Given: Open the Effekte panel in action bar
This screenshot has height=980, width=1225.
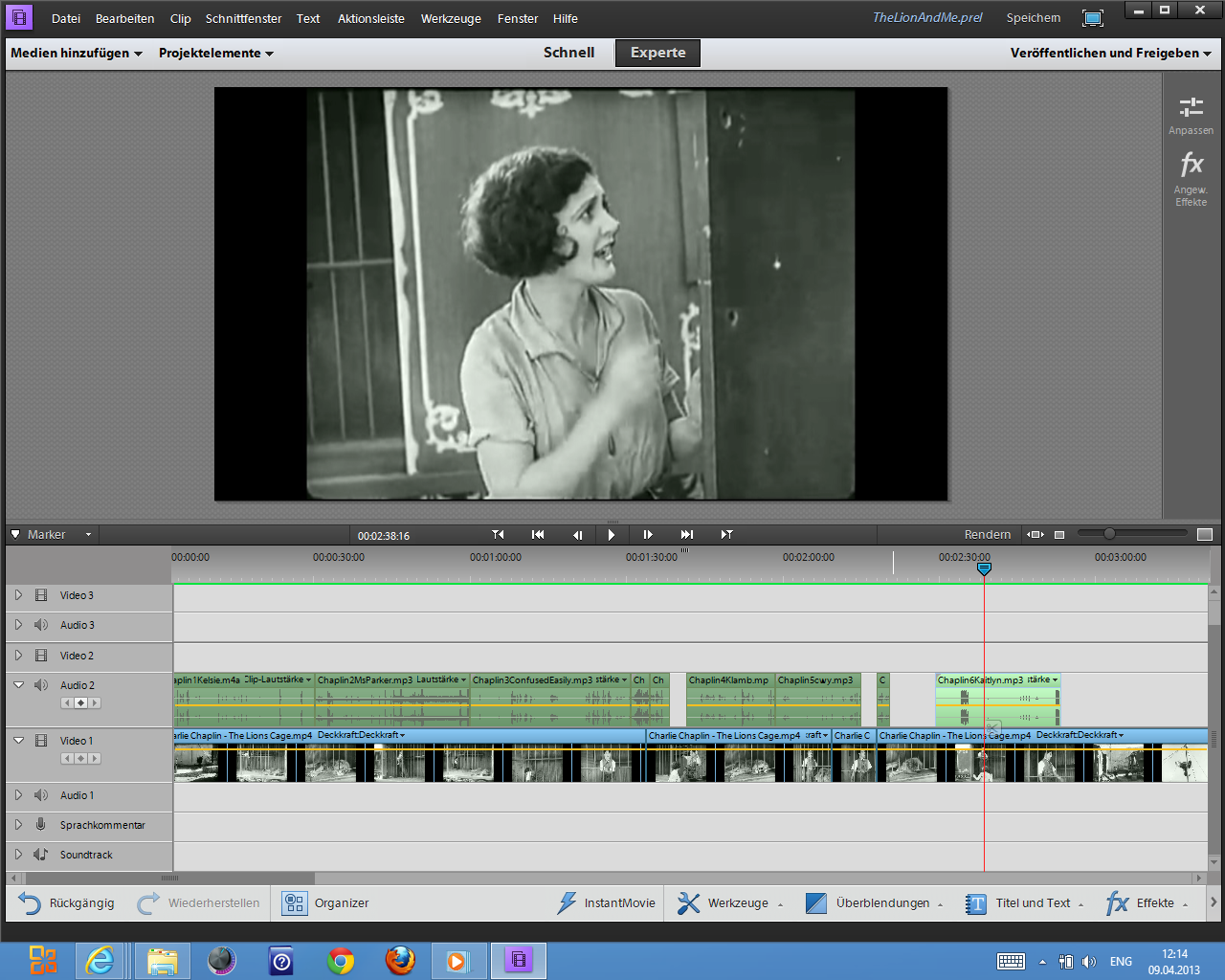Looking at the screenshot, I should [1147, 903].
